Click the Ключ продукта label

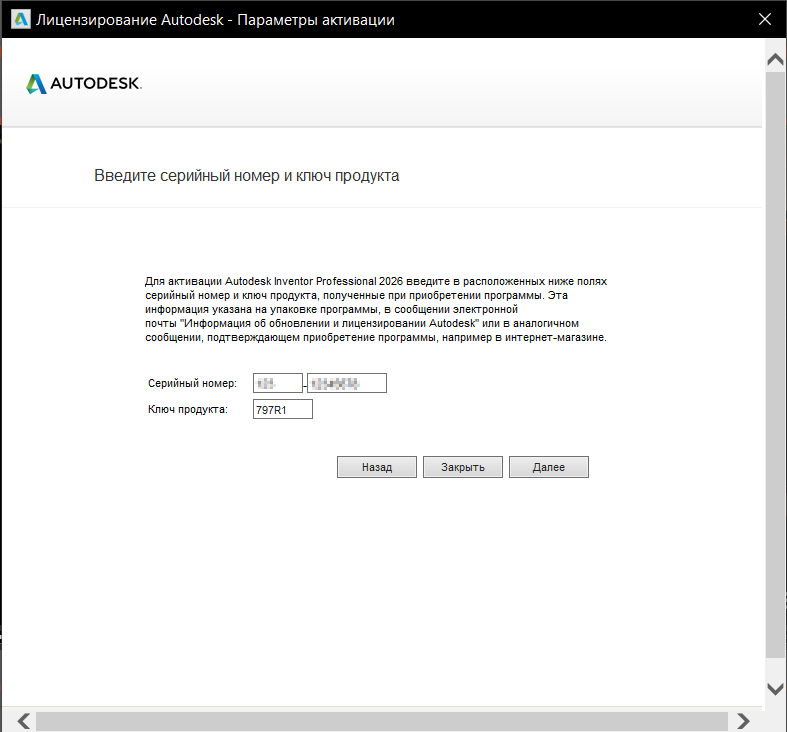[188, 410]
